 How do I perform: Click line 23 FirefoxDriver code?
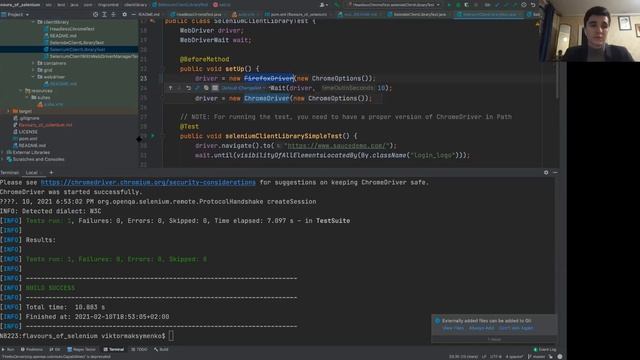tap(269, 78)
